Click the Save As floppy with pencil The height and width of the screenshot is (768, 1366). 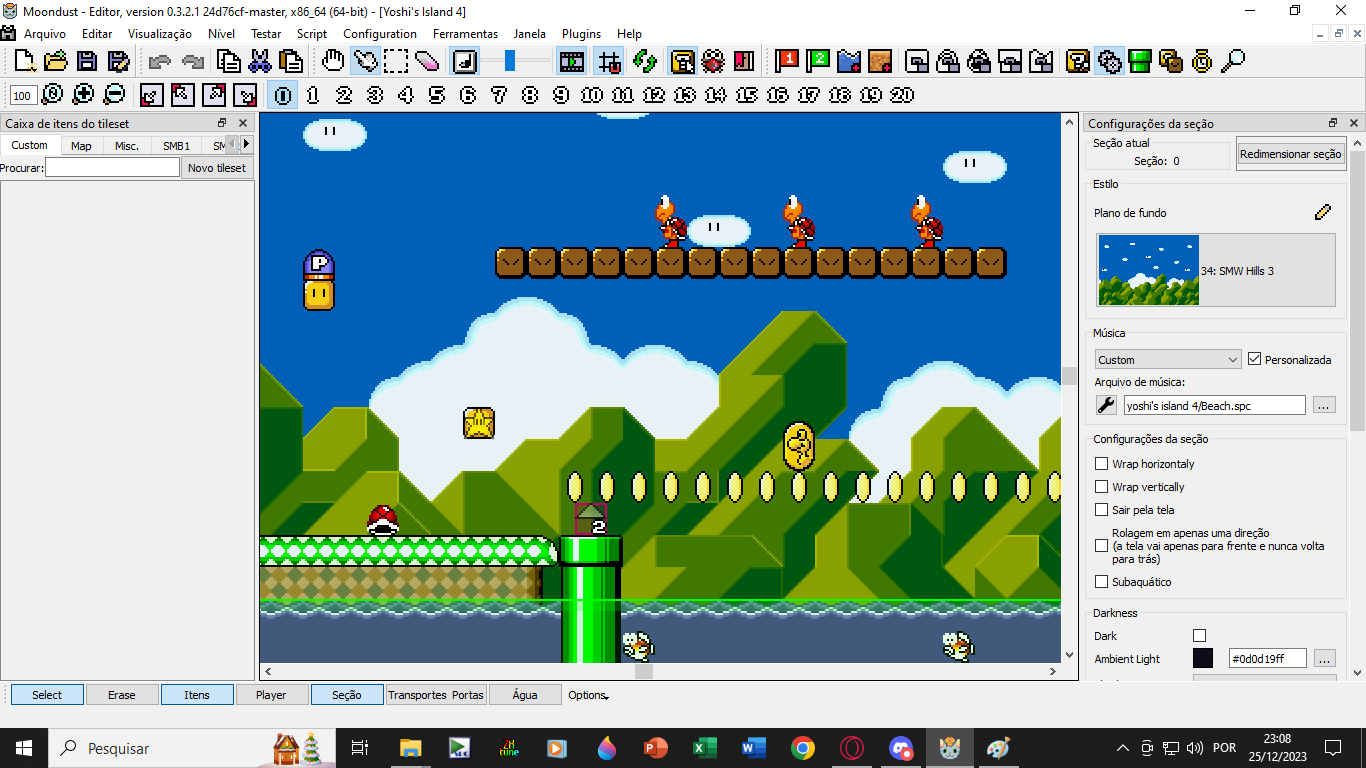pos(119,61)
